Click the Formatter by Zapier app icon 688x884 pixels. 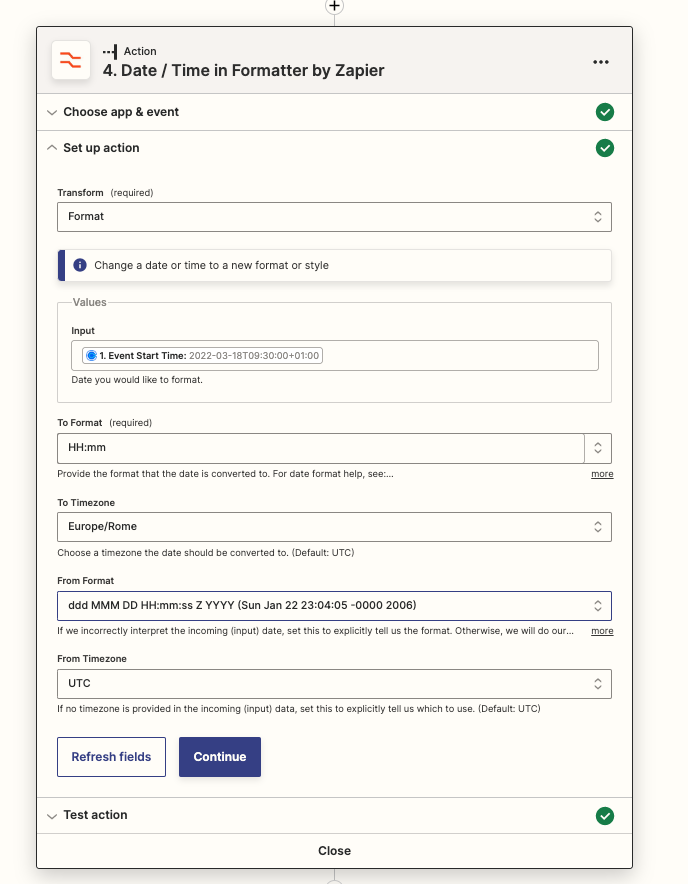click(71, 61)
